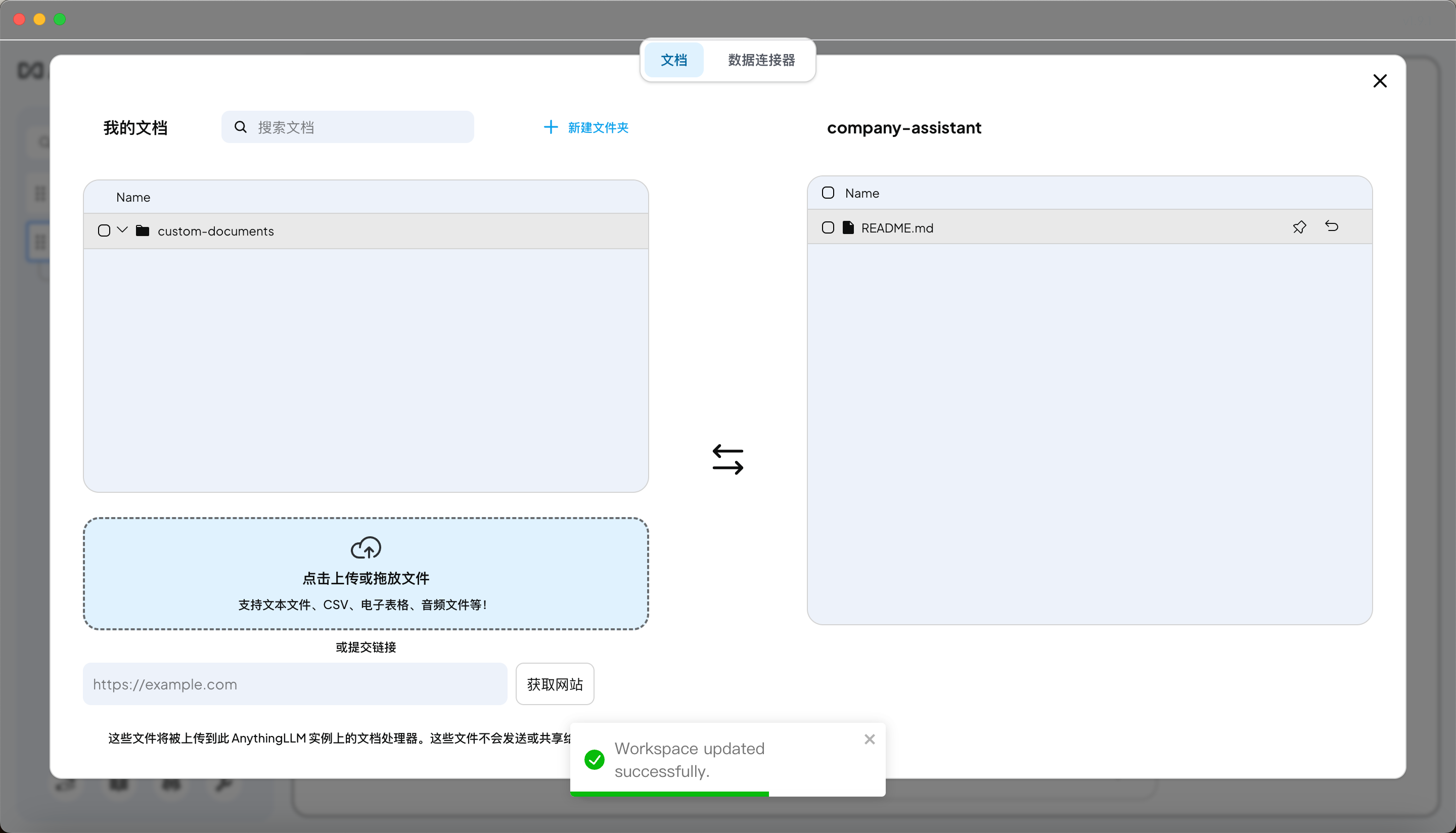Dismiss the workspace updated toast notification
This screenshot has height=833, width=1456.
(x=869, y=739)
